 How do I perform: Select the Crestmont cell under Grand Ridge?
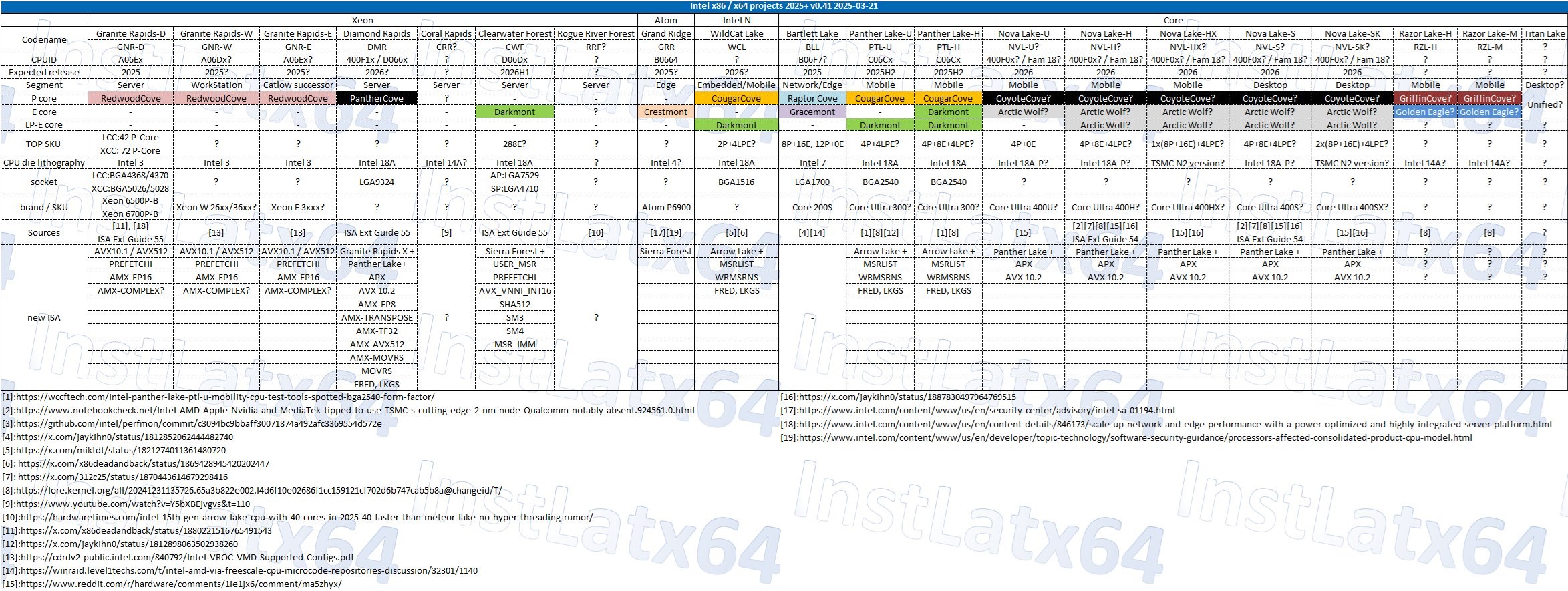665,112
